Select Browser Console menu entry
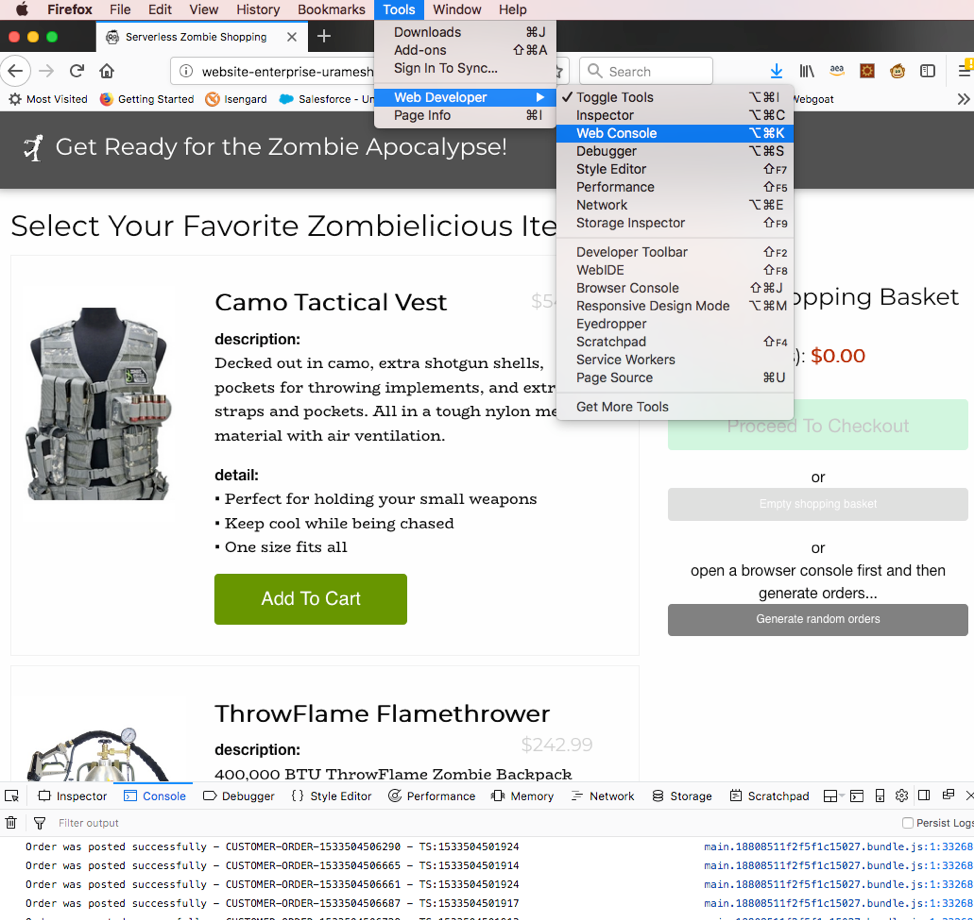Viewport: 974px width, 920px height. click(x=675, y=288)
